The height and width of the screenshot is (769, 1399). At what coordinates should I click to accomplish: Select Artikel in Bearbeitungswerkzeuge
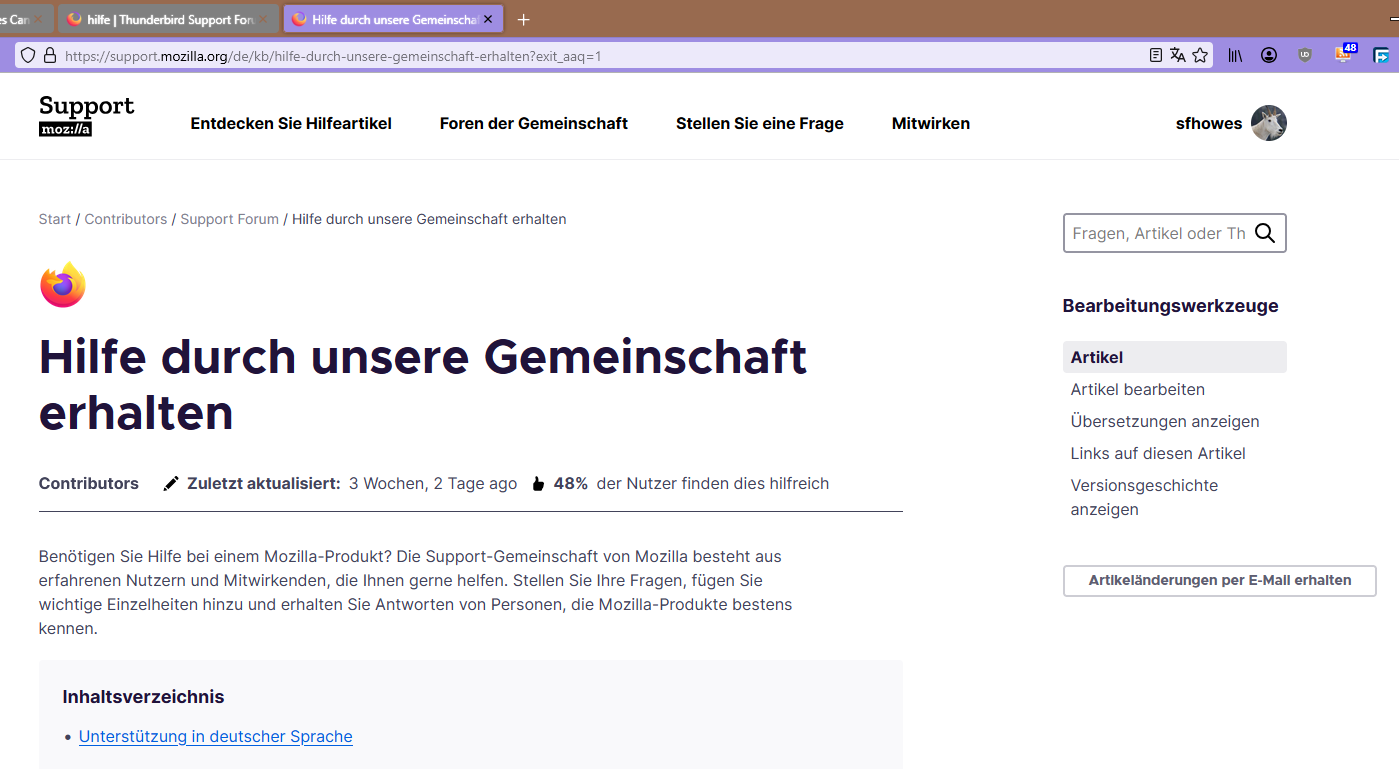(1175, 357)
